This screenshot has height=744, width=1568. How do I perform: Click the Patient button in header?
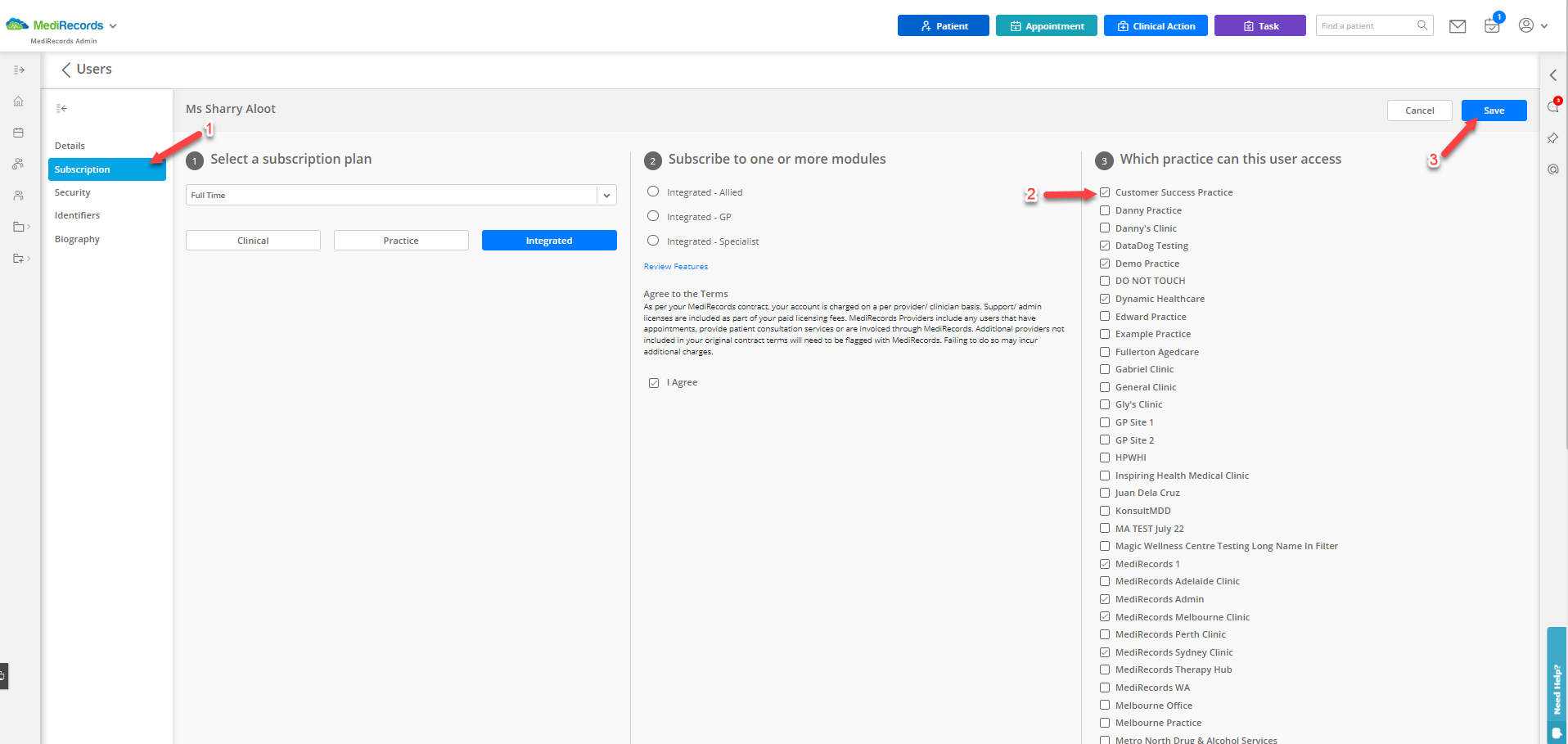(943, 26)
